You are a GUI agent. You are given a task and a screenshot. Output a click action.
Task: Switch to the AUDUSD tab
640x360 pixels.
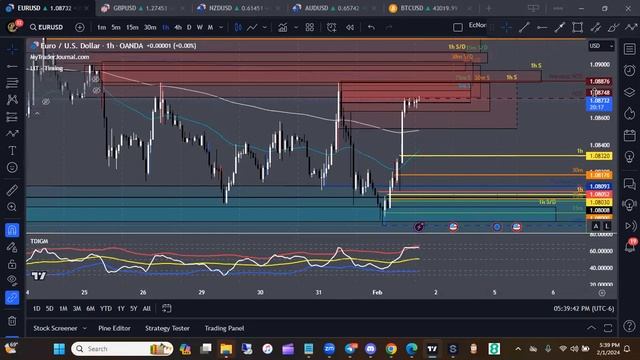click(x=332, y=8)
